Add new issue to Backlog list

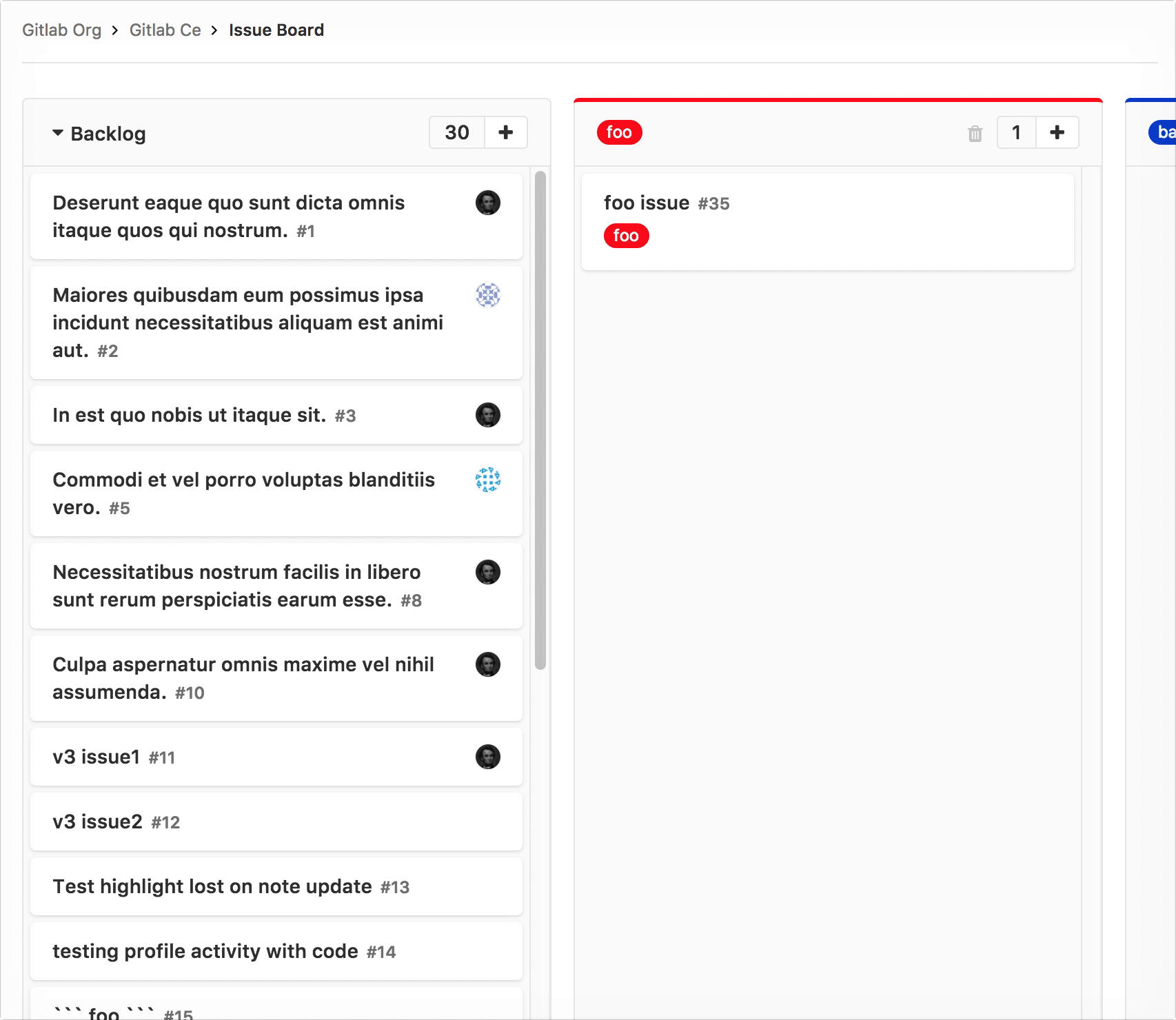[506, 132]
